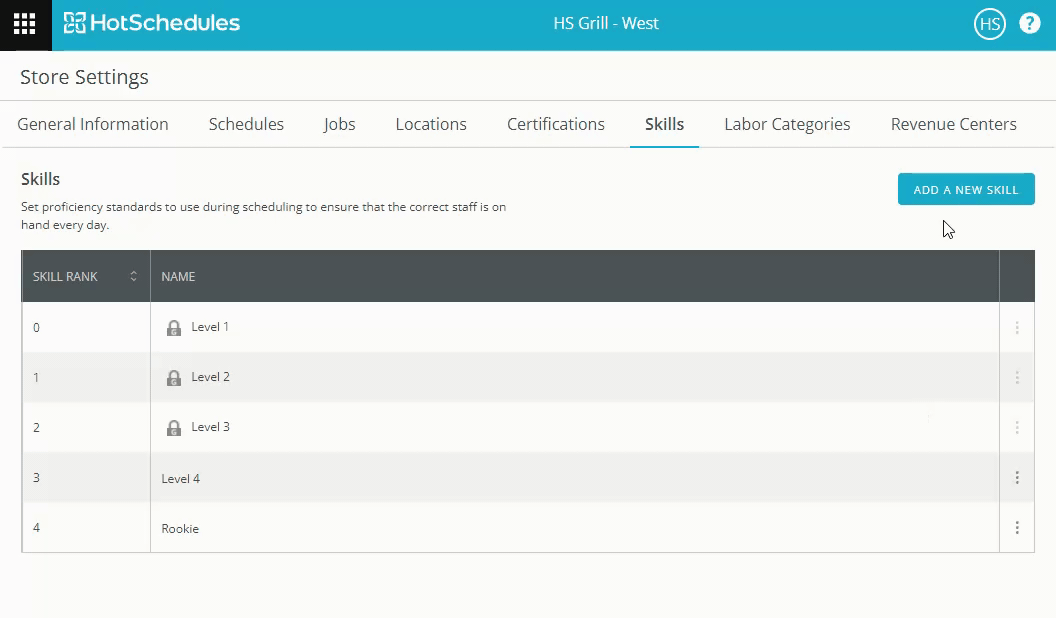Open the Certifications tab
The width and height of the screenshot is (1056, 618).
[555, 124]
